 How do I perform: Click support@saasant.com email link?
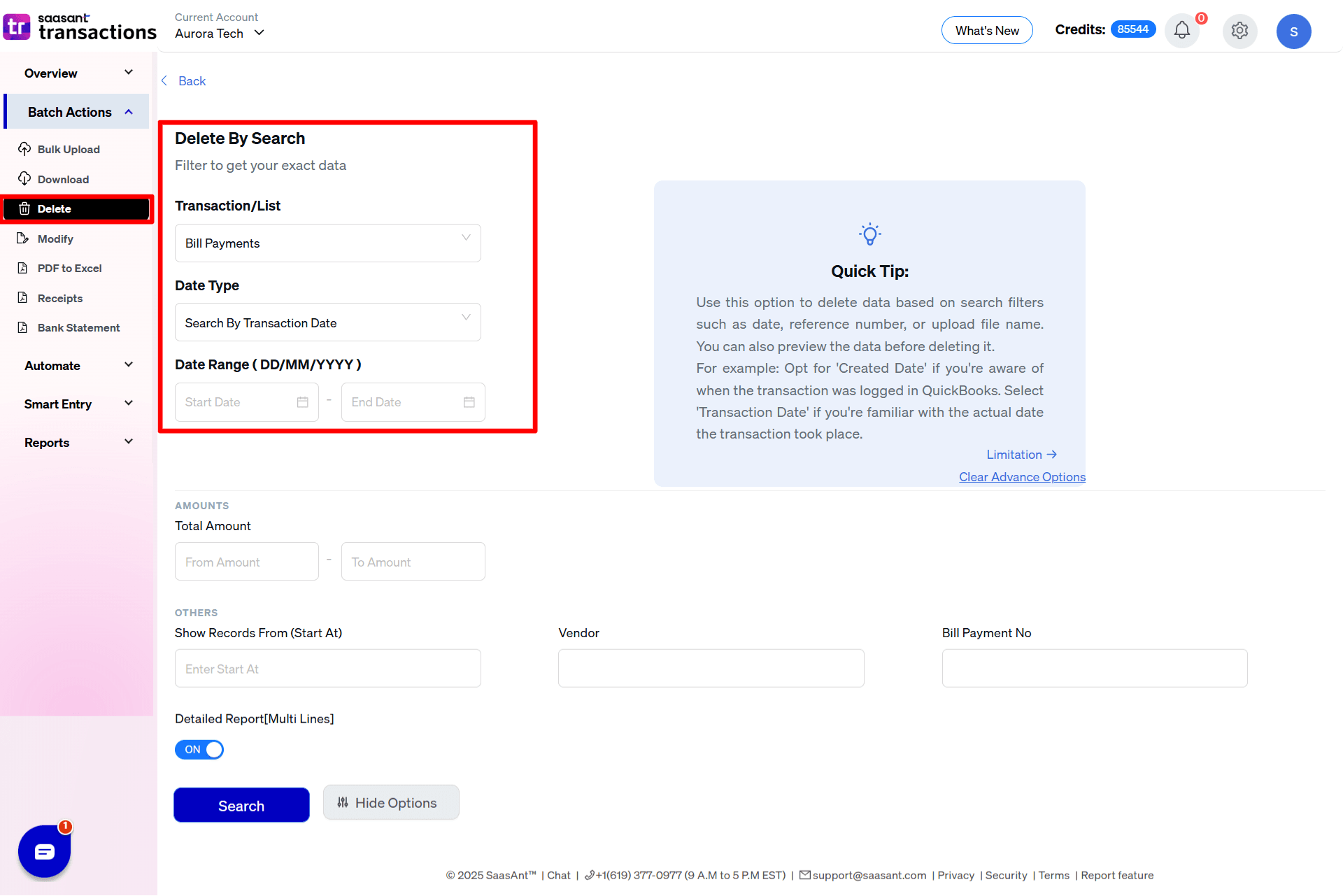coord(869,876)
